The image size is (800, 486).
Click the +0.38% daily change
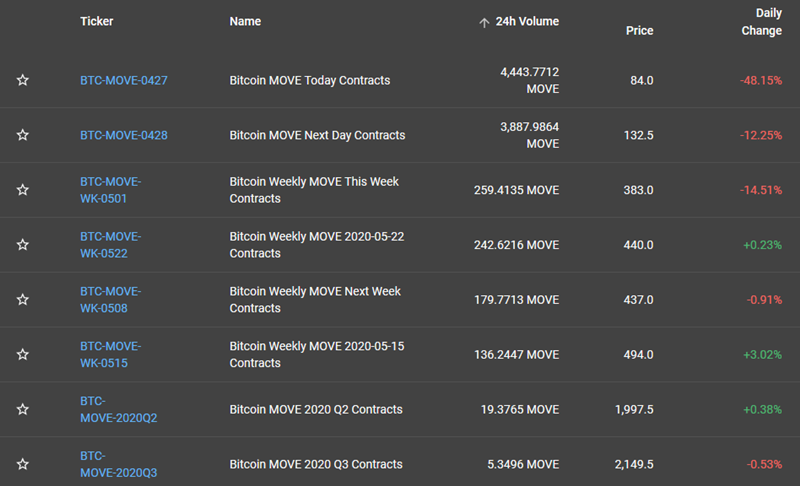click(762, 410)
